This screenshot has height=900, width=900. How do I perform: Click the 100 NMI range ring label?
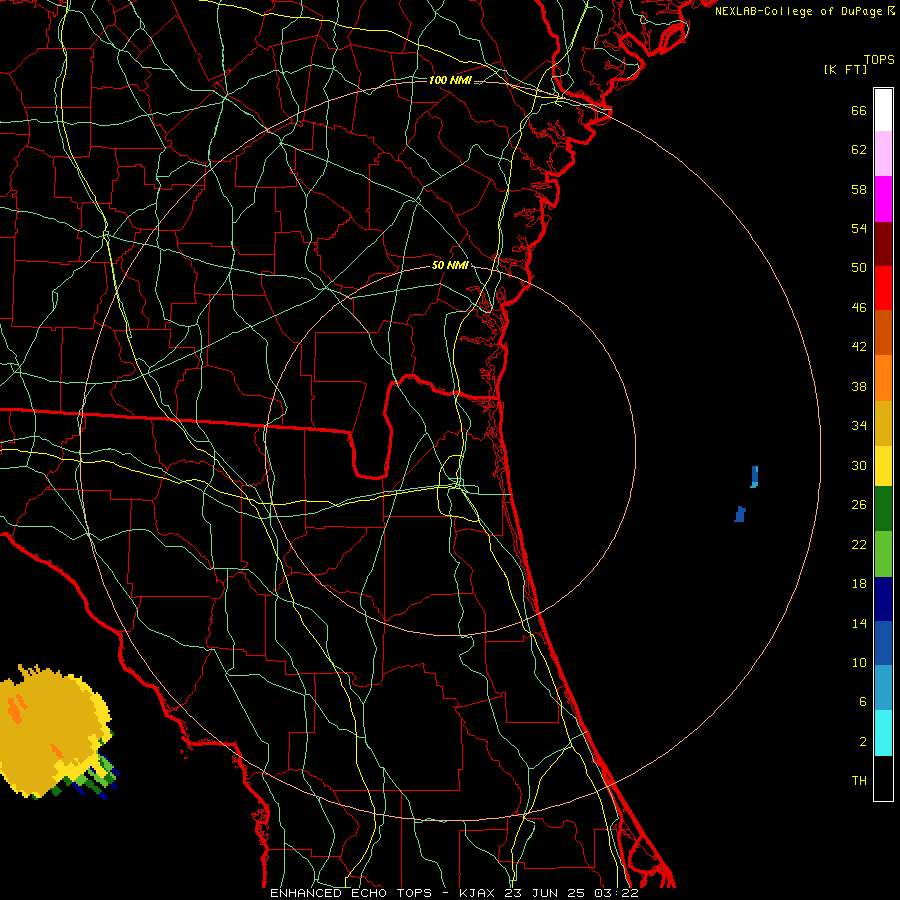click(450, 80)
